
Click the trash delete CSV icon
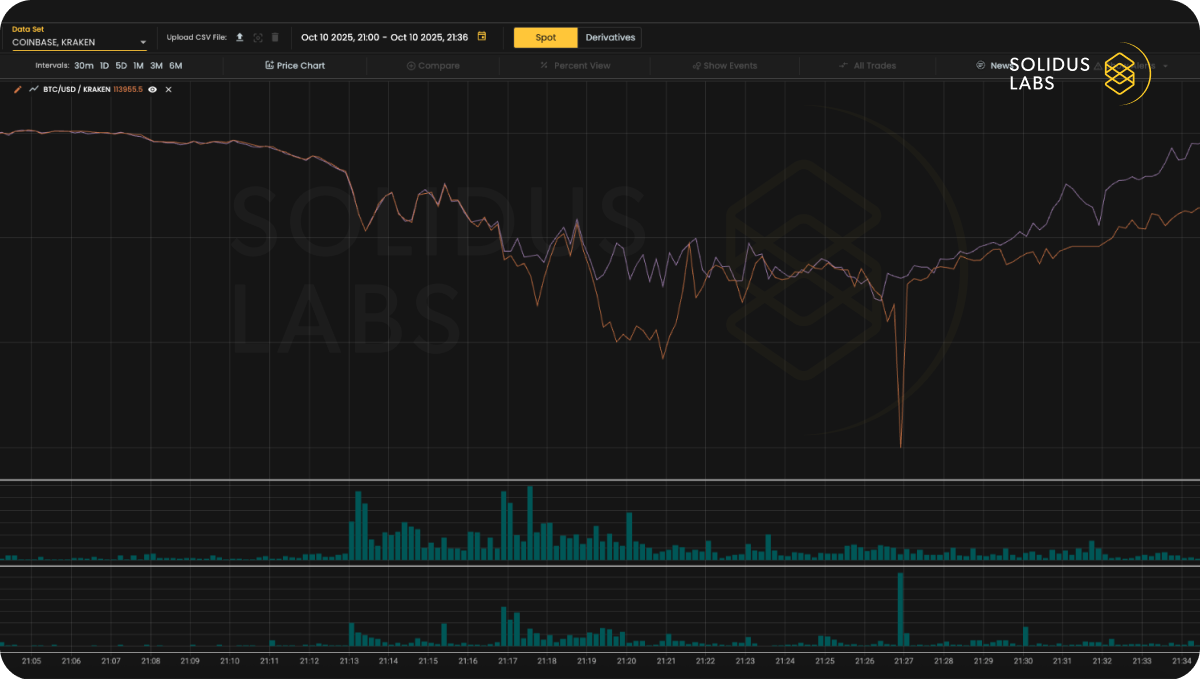pos(275,37)
